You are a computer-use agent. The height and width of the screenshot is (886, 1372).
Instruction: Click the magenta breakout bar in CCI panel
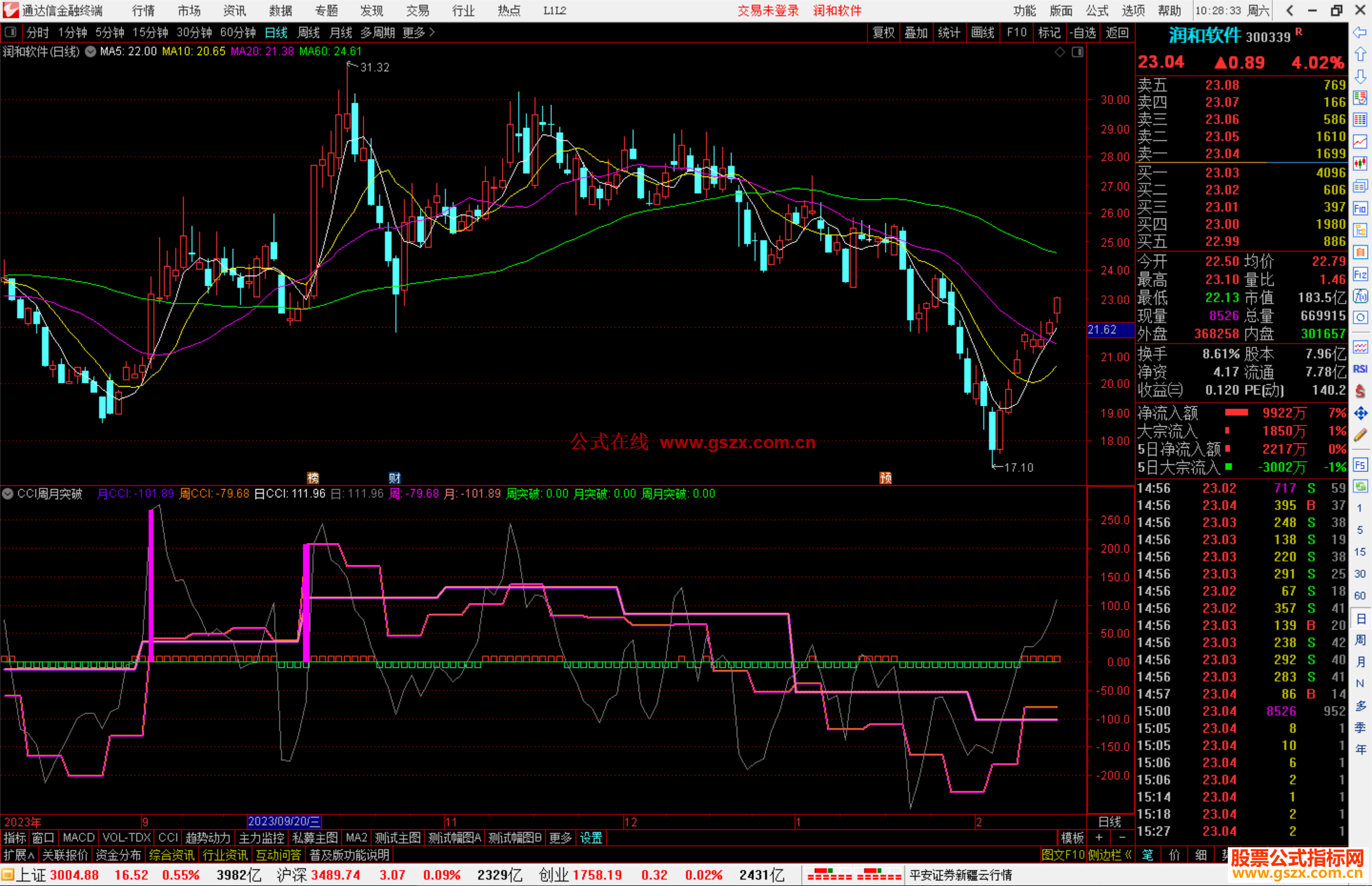point(151,584)
